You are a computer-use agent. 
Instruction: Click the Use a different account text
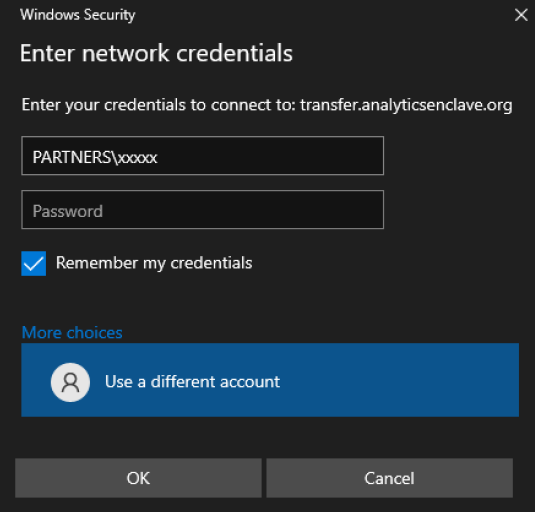(192, 382)
